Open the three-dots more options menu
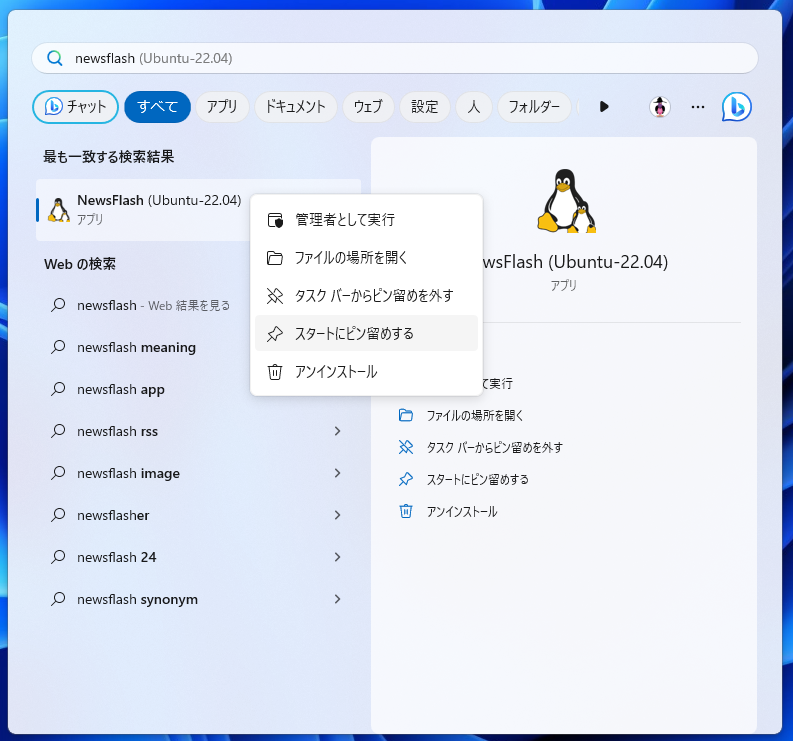The width and height of the screenshot is (793, 741). 698,107
